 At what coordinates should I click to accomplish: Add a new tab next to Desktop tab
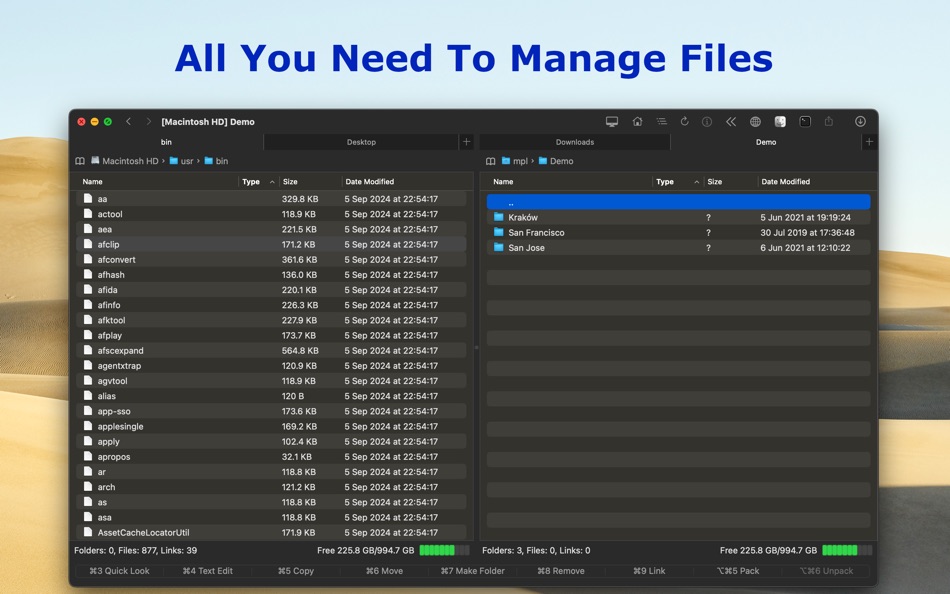[467, 142]
